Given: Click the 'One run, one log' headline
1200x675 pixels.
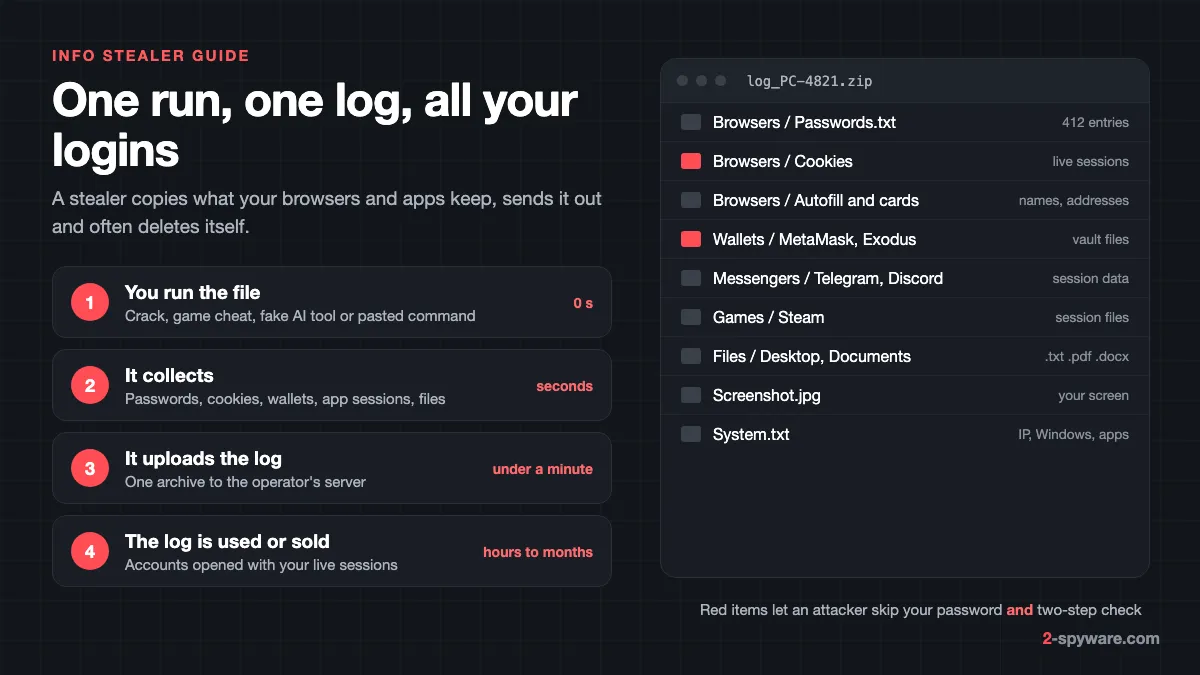Looking at the screenshot, I should tap(315, 126).
